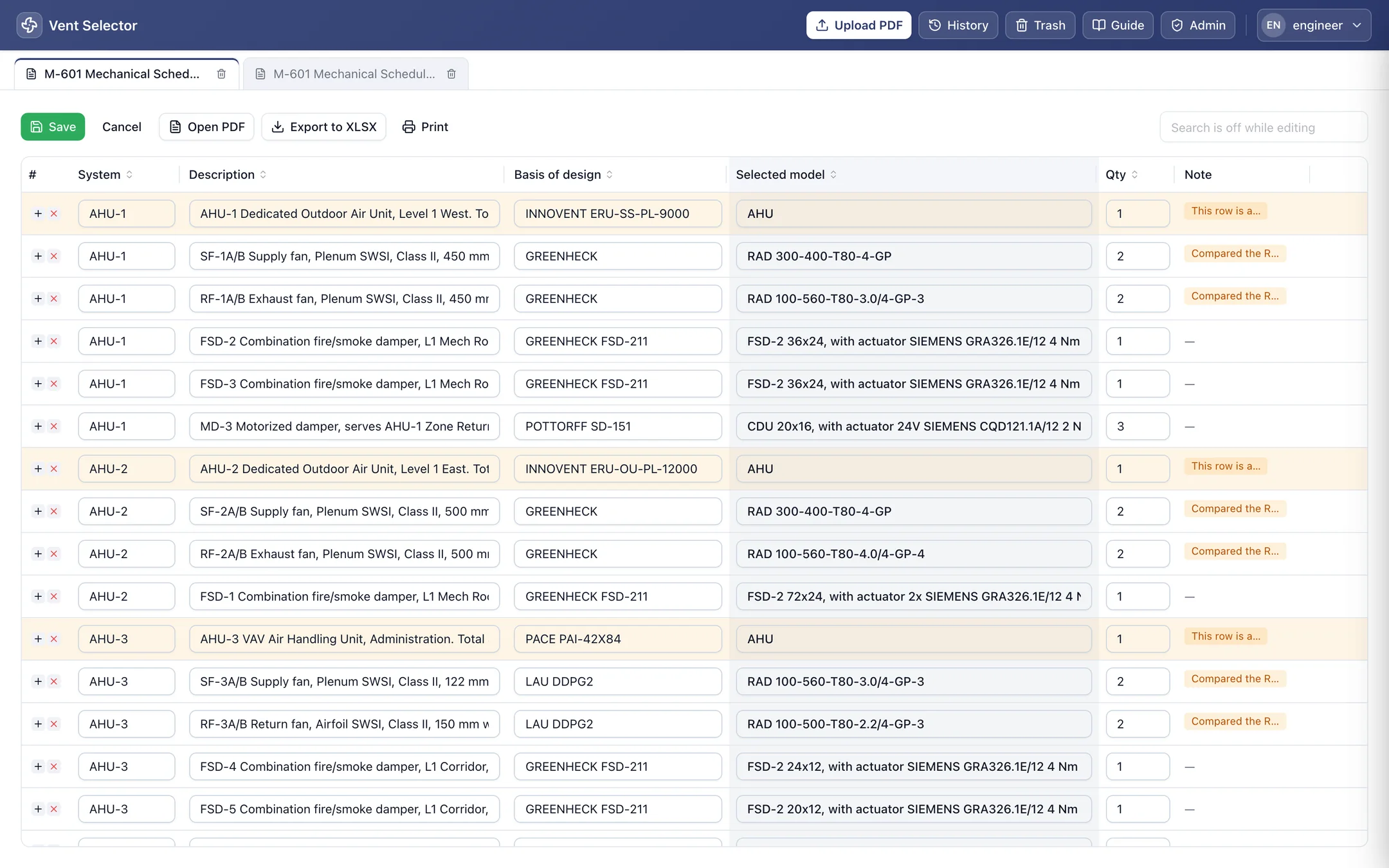Image resolution: width=1389 pixels, height=868 pixels.
Task: Add a row below AHU-3 VAV Air Handling Unit
Action: point(38,639)
